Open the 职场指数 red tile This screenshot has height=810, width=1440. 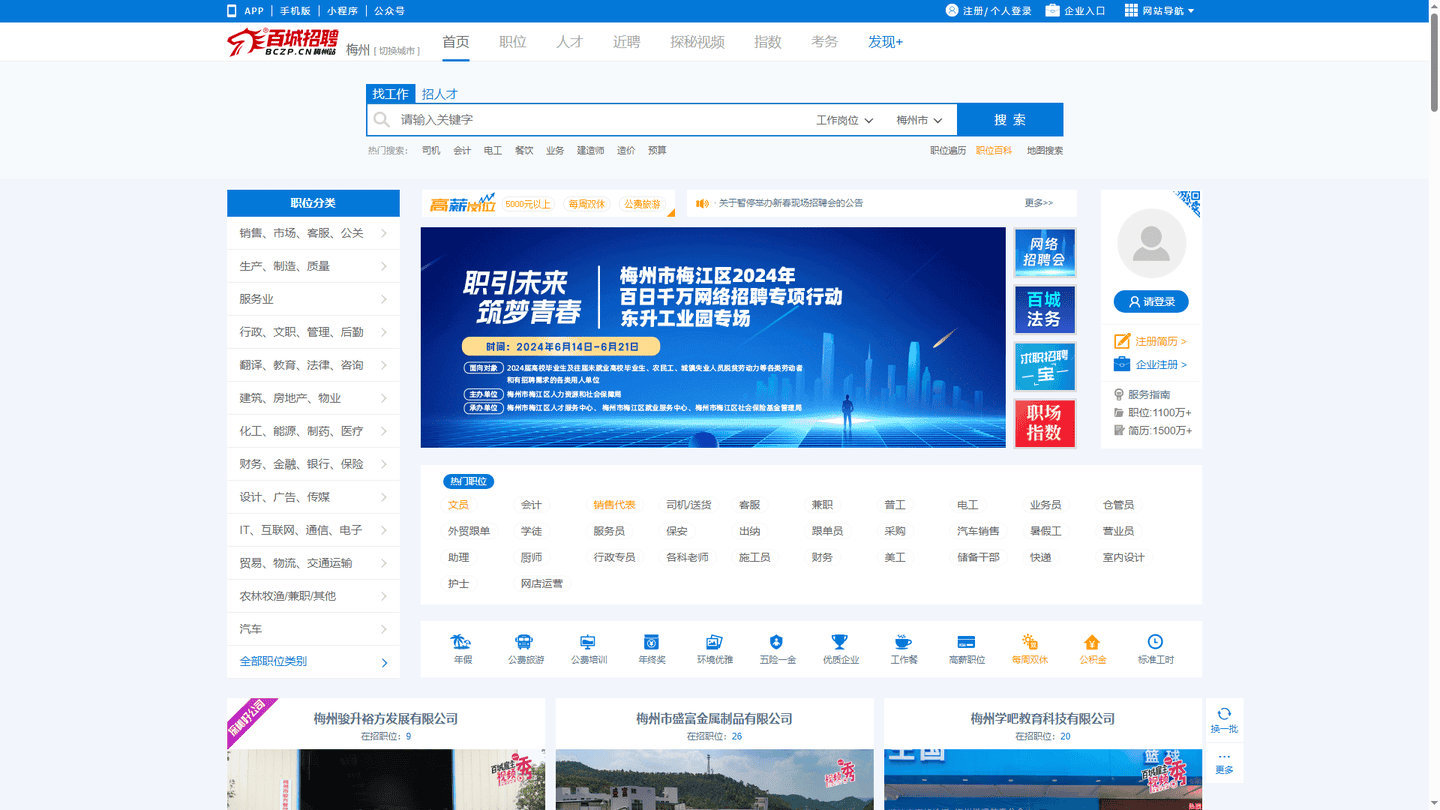1045,423
